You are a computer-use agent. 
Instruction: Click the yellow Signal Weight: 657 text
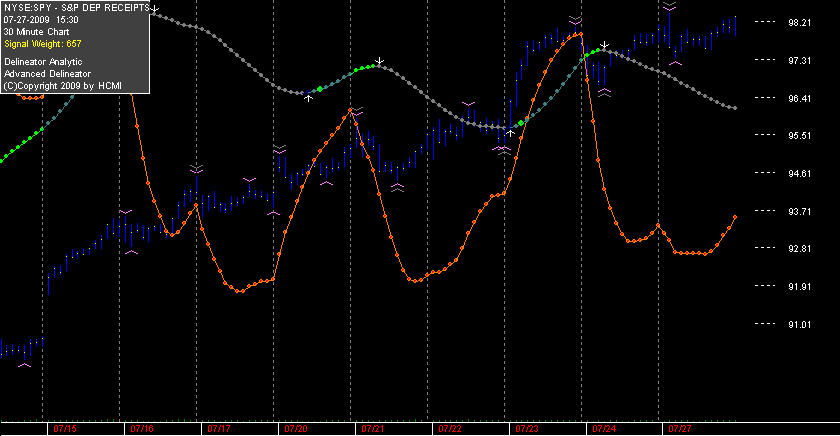[x=43, y=44]
